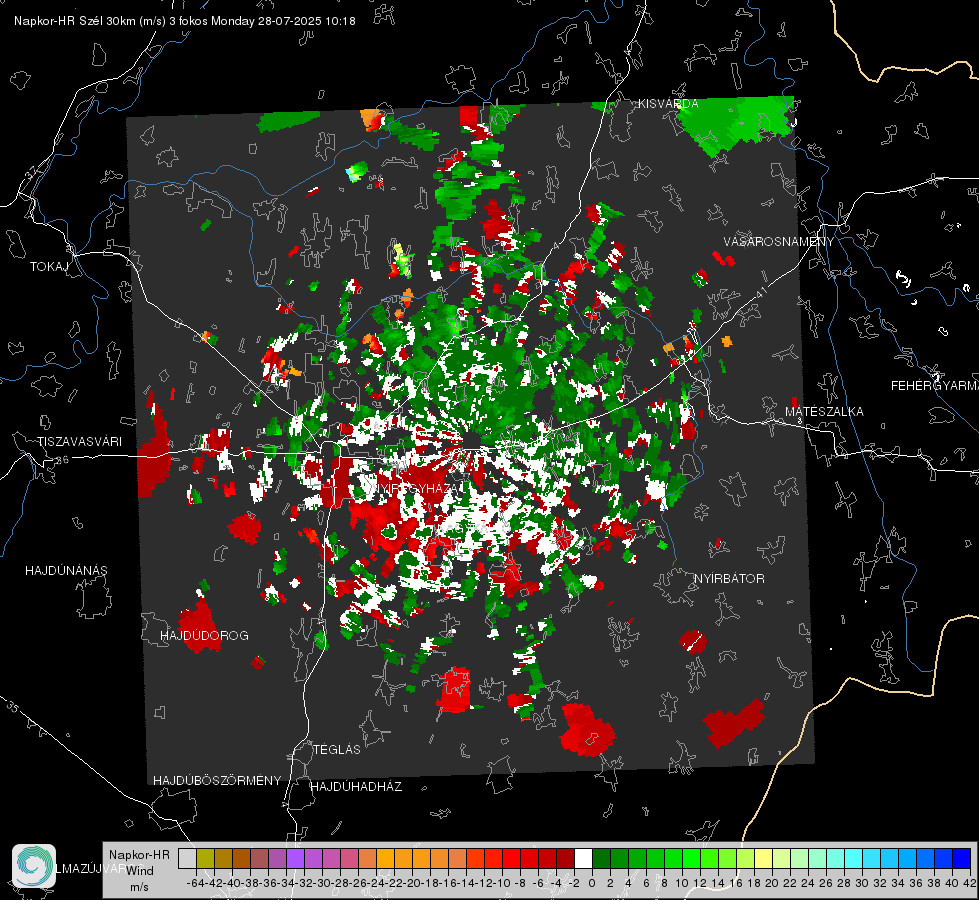The width and height of the screenshot is (979, 900).
Task: Select the TOKAJ city label
Action: pyautogui.click(x=49, y=267)
